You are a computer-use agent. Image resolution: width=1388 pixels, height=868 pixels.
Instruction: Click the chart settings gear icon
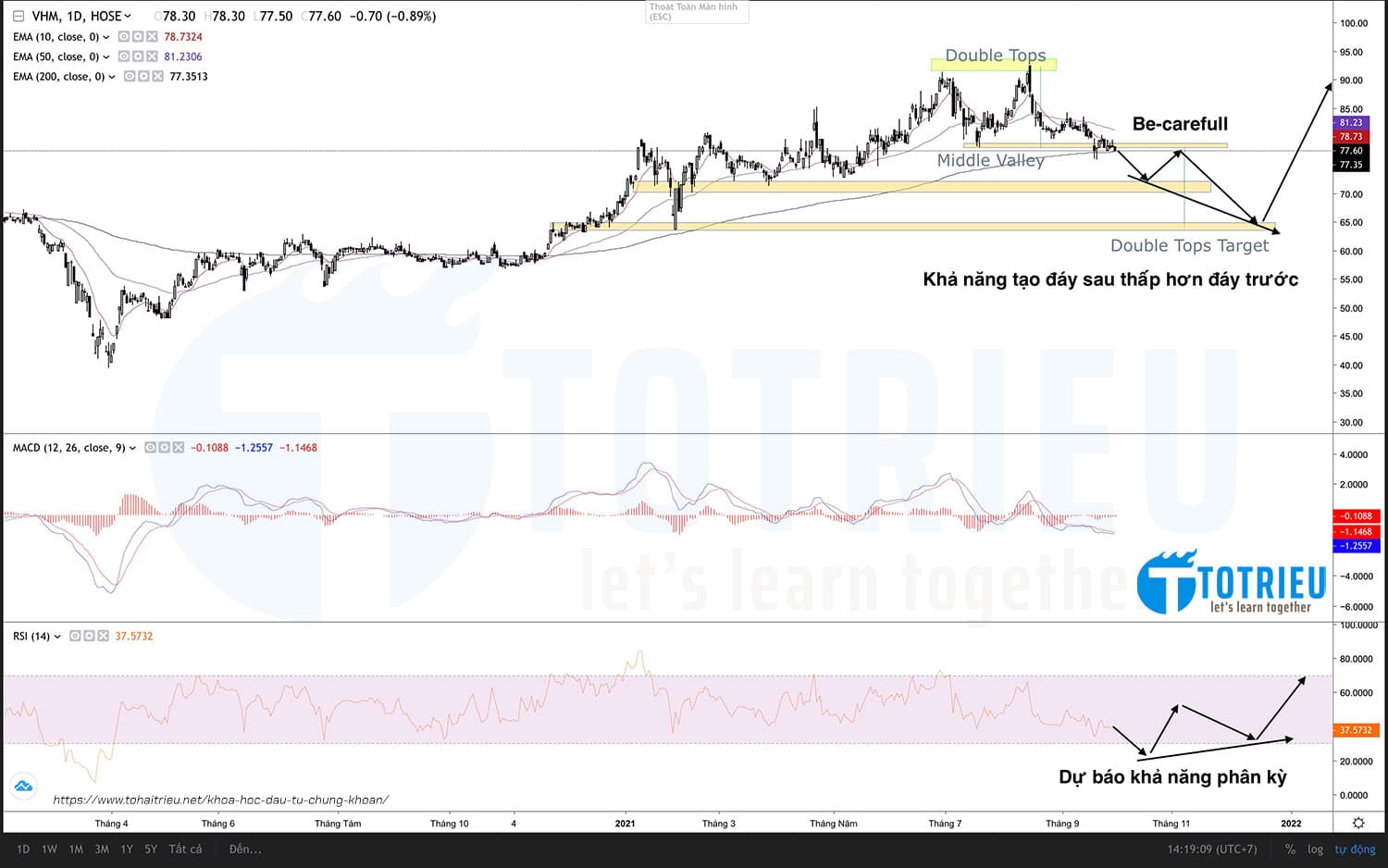1358,823
